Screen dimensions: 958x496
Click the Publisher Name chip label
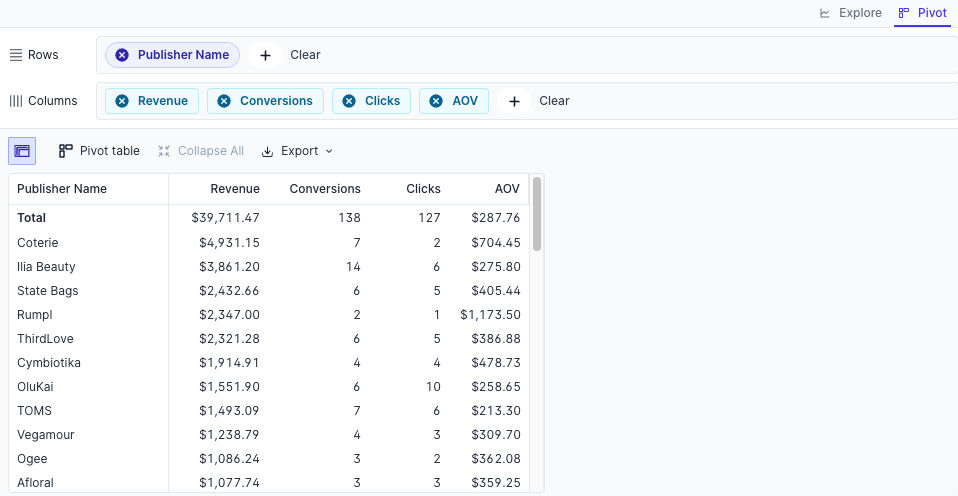click(183, 55)
